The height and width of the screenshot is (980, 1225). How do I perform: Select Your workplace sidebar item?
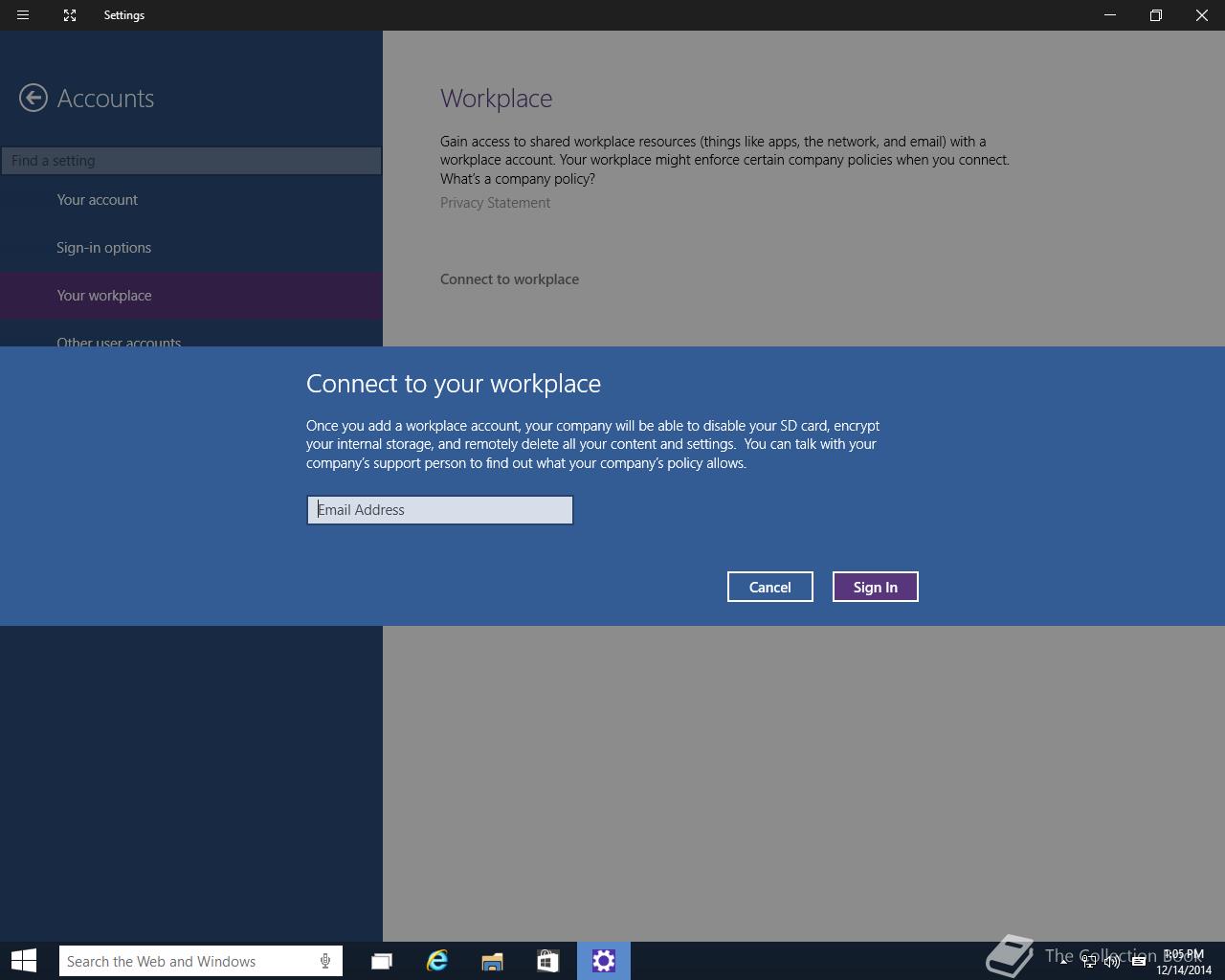click(191, 296)
